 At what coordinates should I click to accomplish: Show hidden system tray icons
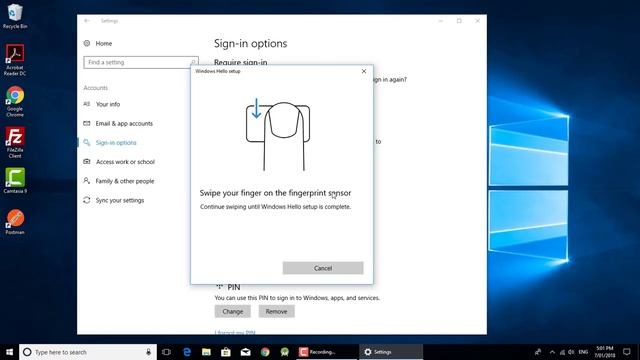click(x=552, y=352)
